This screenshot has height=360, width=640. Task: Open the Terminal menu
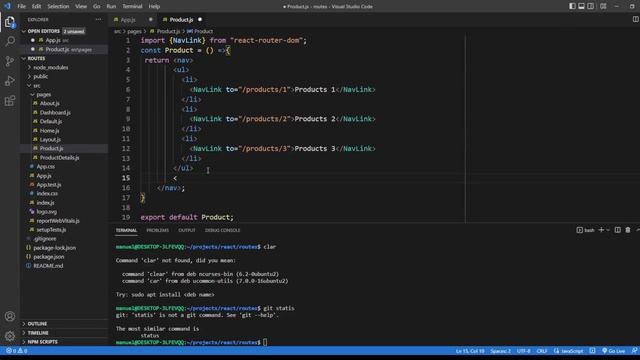point(132,6)
